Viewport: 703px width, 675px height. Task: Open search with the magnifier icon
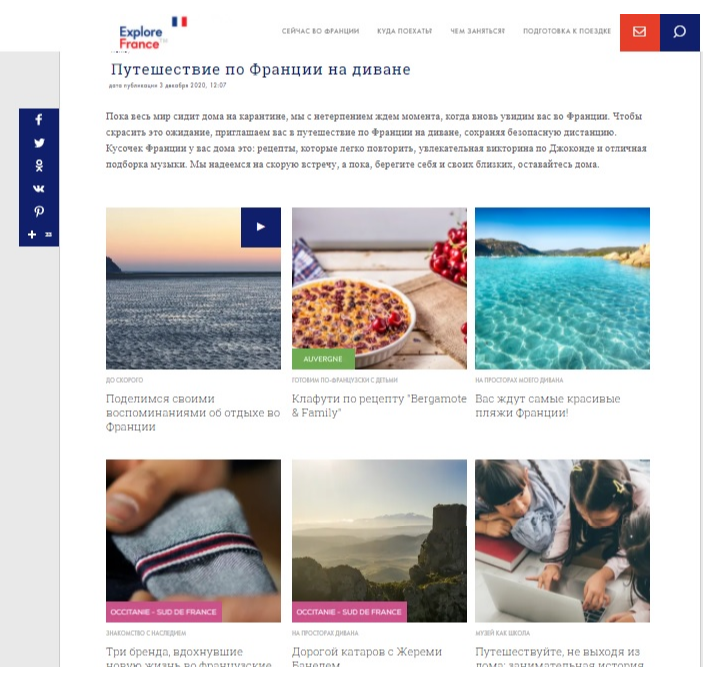pos(680,32)
